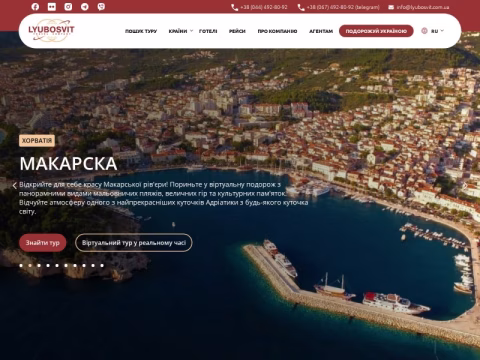Open the Facebook social icon
Screen dimensions: 480x360
click(x=35, y=7)
